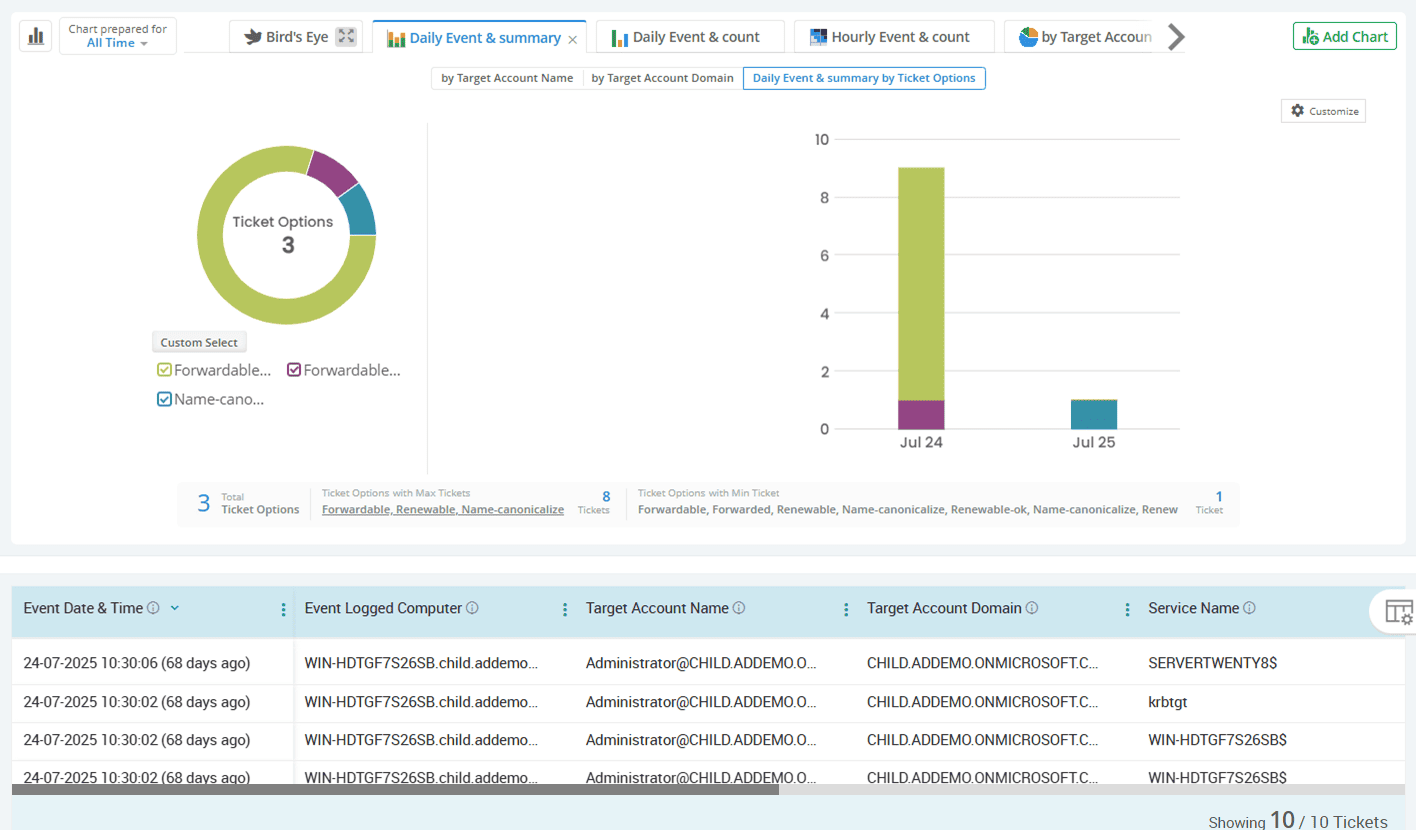Uncheck the green Forwardable legend checkbox

pyautogui.click(x=165, y=370)
